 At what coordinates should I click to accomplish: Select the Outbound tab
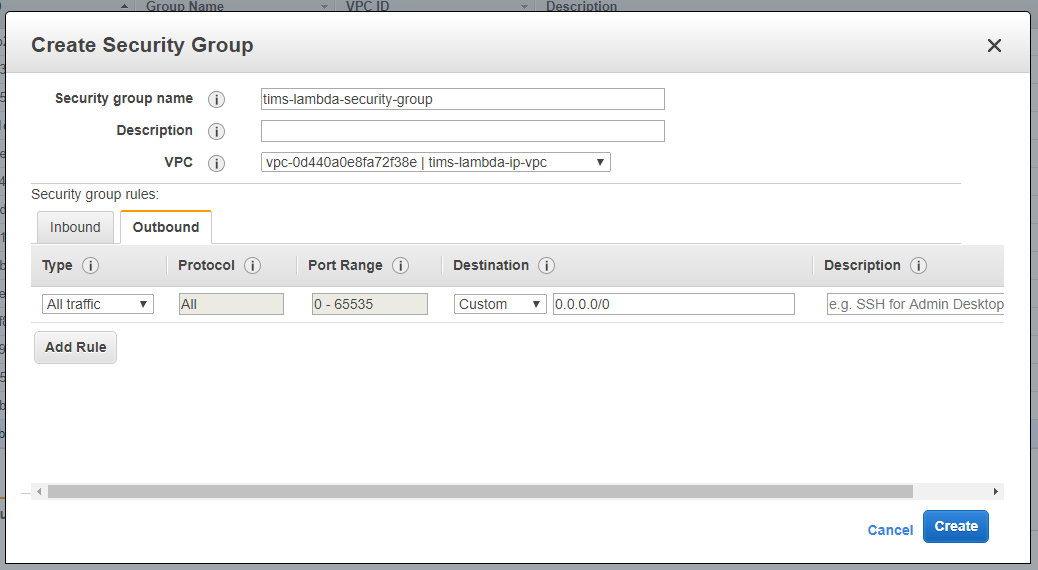pyautogui.click(x=166, y=227)
